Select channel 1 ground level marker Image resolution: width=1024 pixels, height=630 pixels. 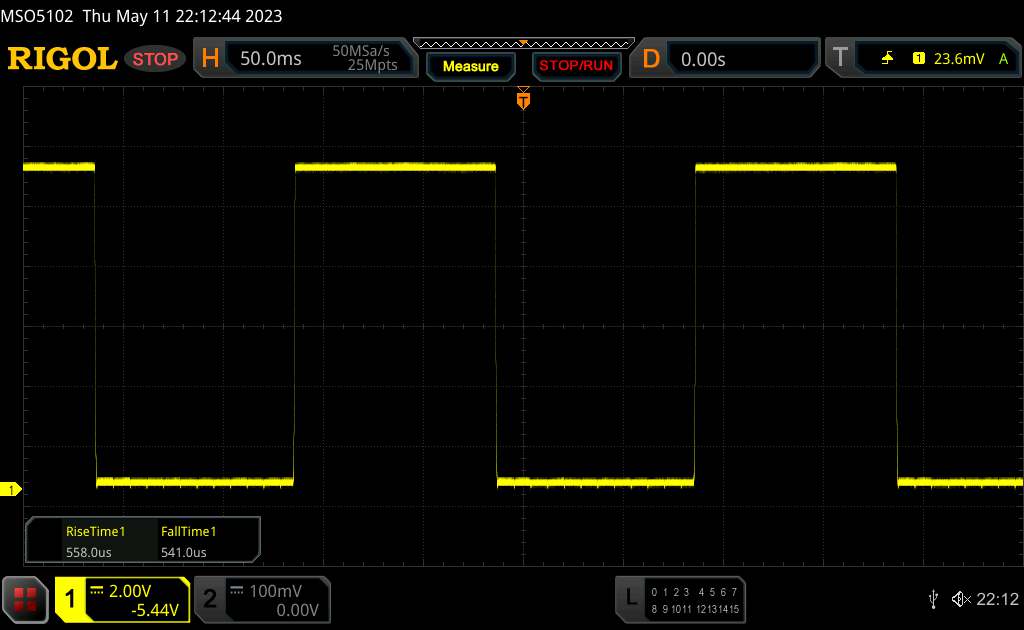coord(10,489)
